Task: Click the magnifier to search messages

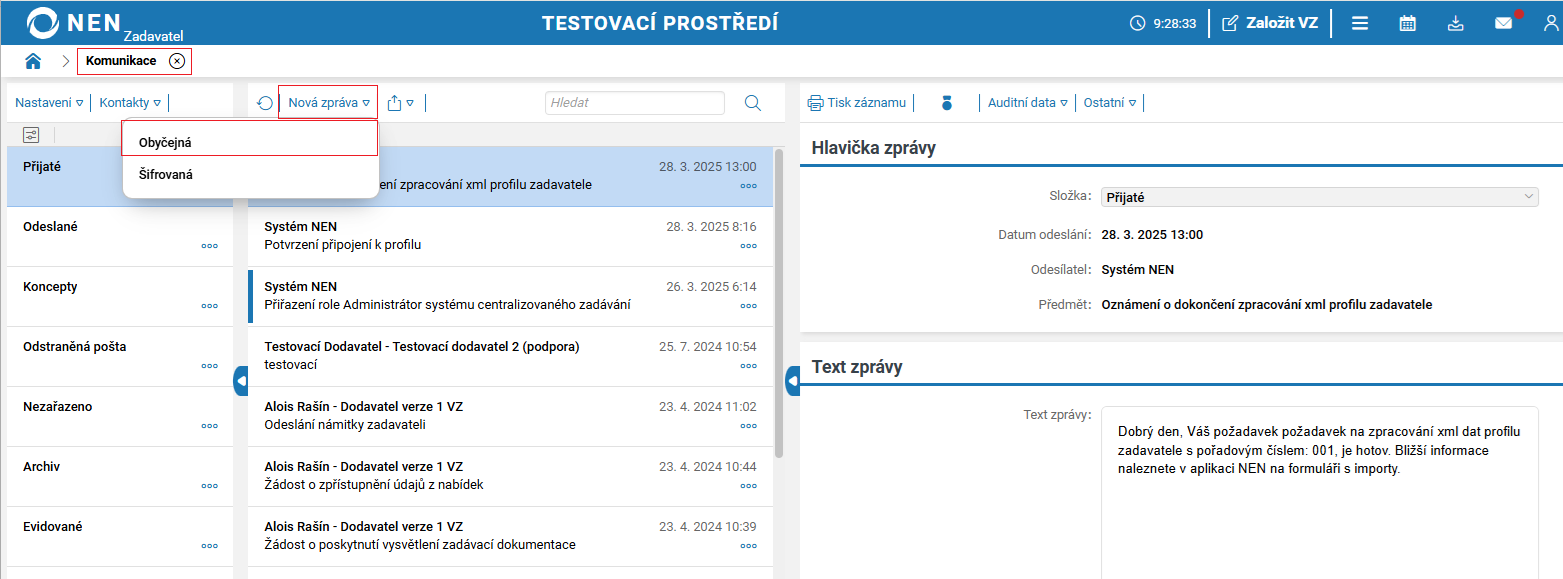Action: [752, 102]
